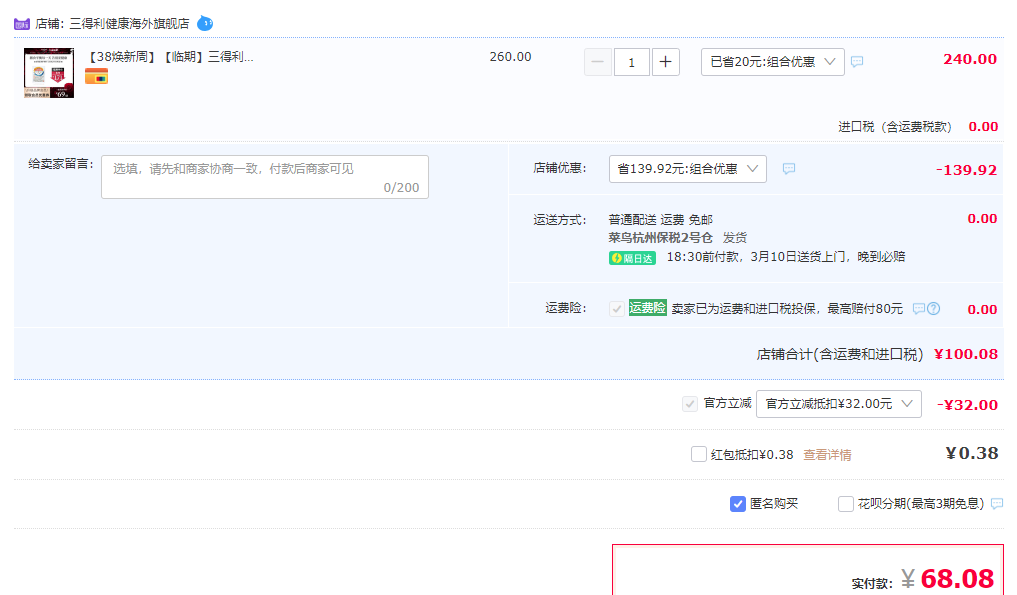Click the -¥32.00 official deduction amount
Image resolution: width=1017 pixels, height=595 pixels.
[967, 405]
